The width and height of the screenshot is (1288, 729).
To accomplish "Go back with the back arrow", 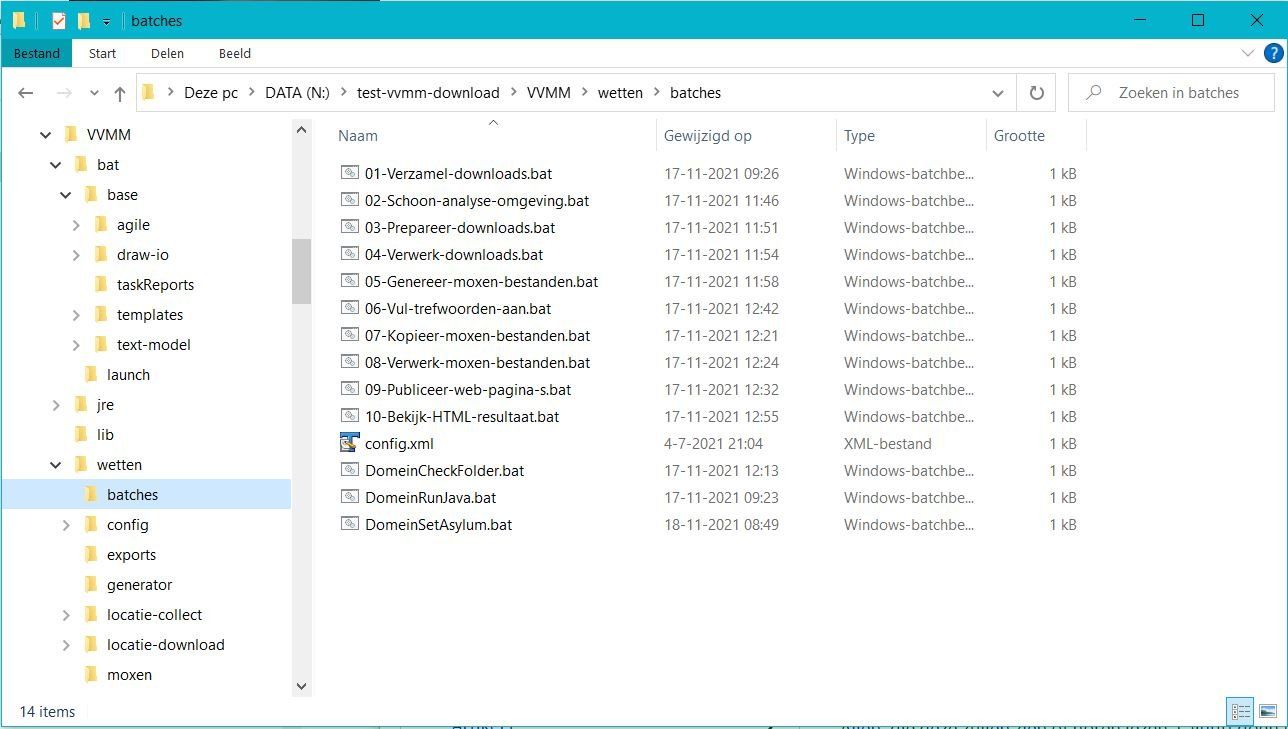I will coord(26,93).
